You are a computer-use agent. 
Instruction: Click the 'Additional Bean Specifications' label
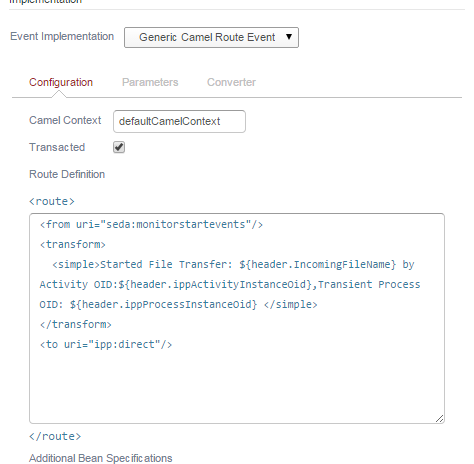click(101, 458)
